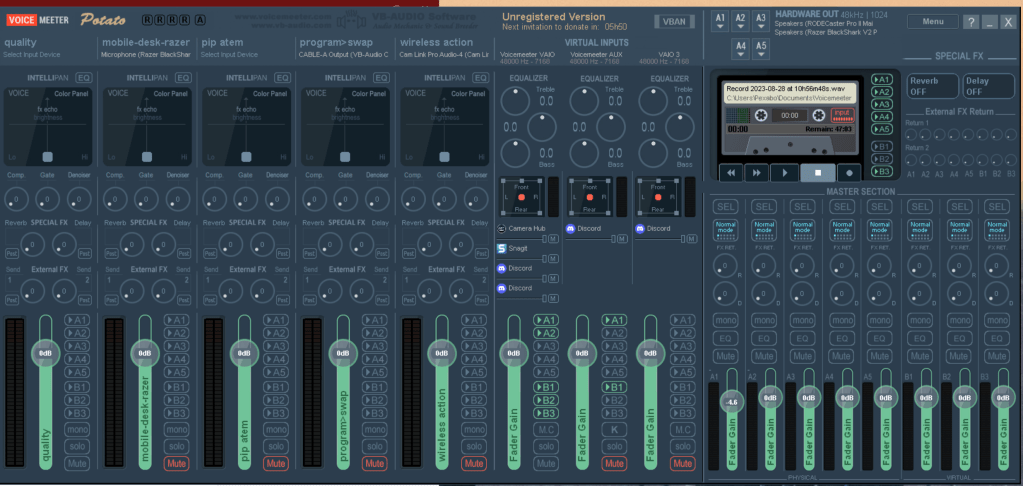
Task: Click the cassette input source indicator
Action: (x=842, y=115)
